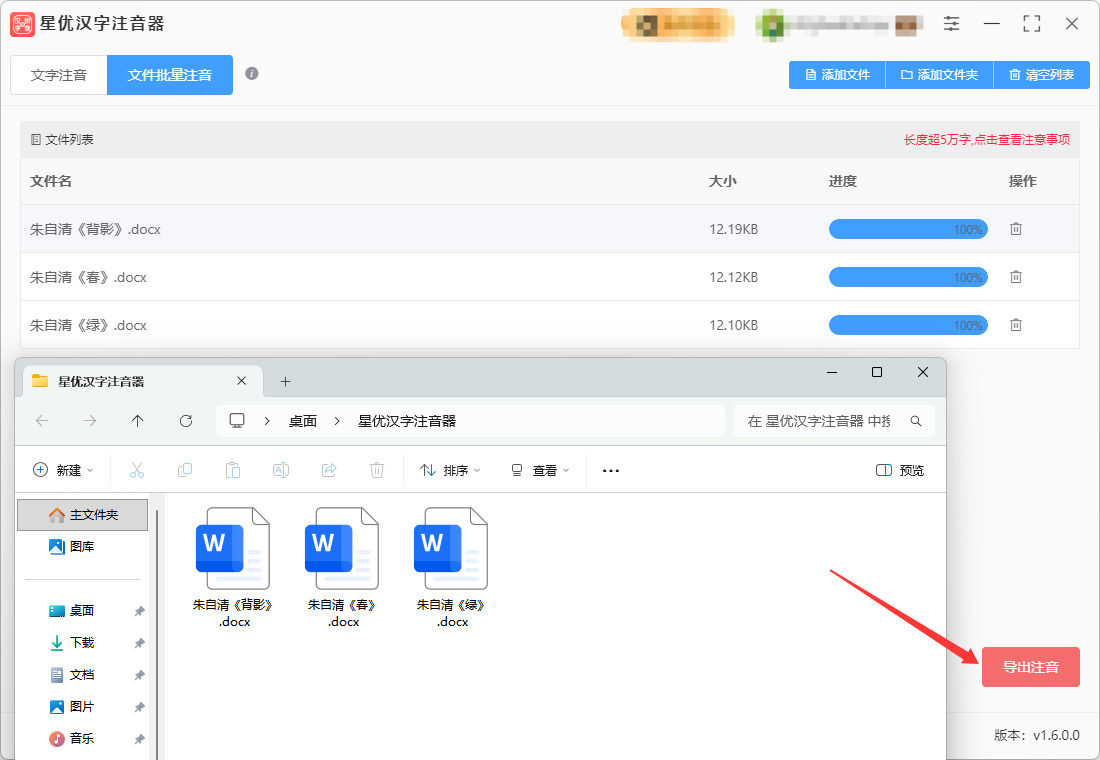
Task: Switch to the 文字注音 tab
Action: coord(59,75)
